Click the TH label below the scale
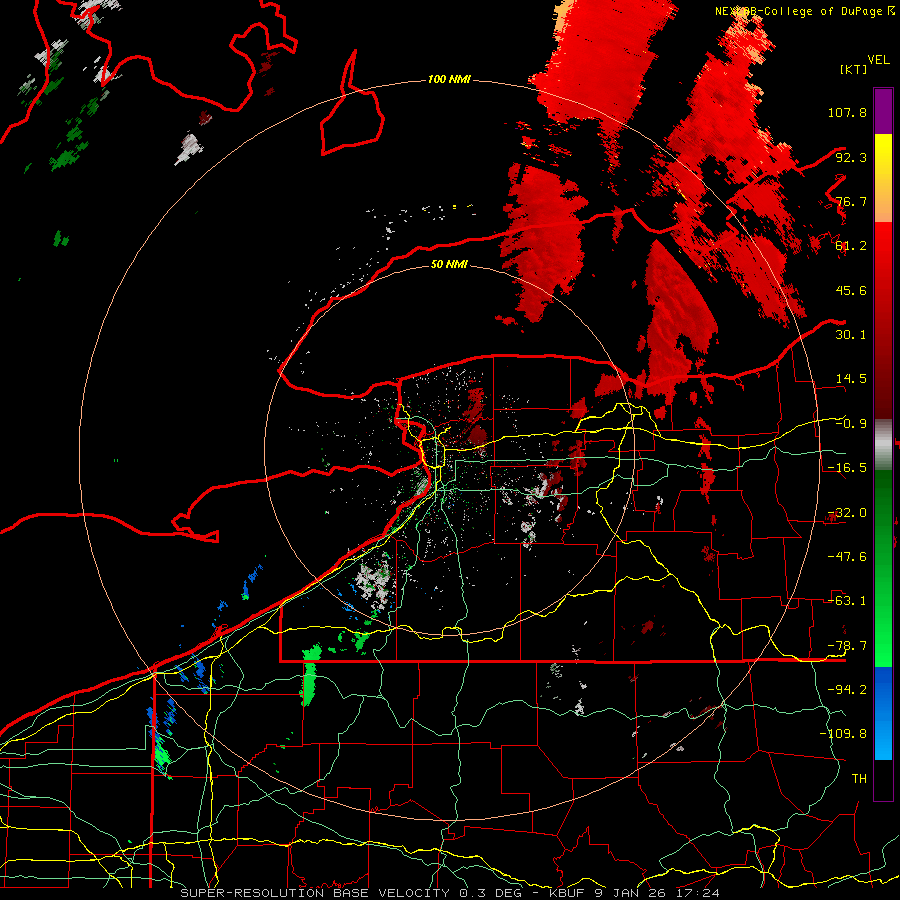This screenshot has width=900, height=900. click(859, 779)
